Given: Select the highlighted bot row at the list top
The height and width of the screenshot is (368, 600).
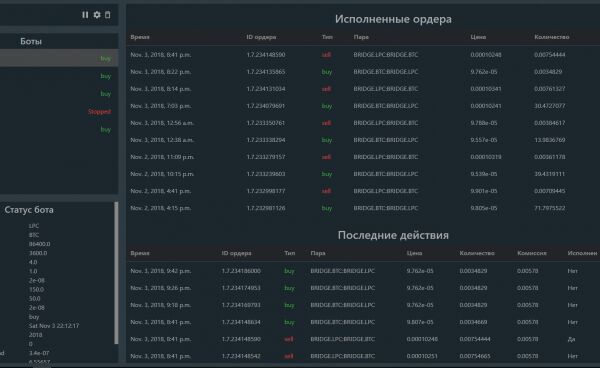Looking at the screenshot, I should 59,58.
